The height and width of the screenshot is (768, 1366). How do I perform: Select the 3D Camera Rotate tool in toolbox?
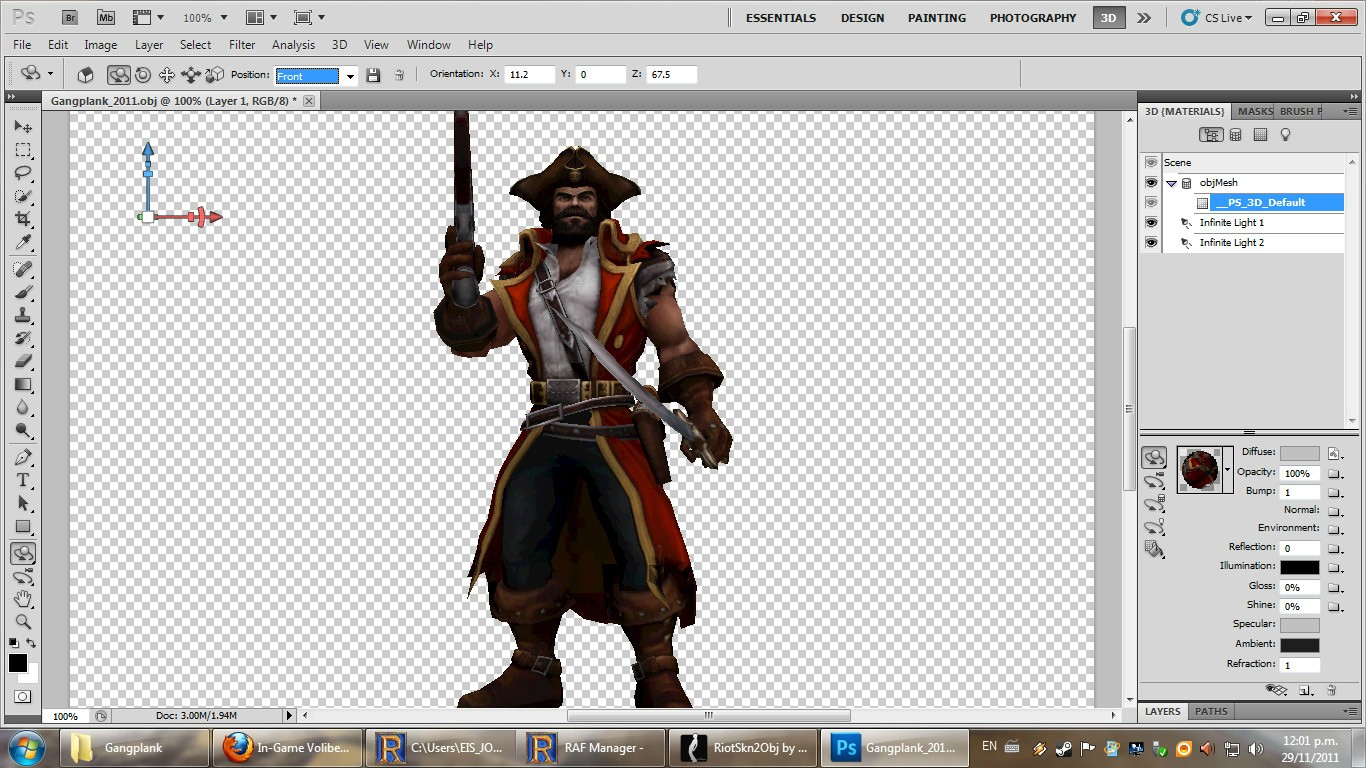[23, 577]
